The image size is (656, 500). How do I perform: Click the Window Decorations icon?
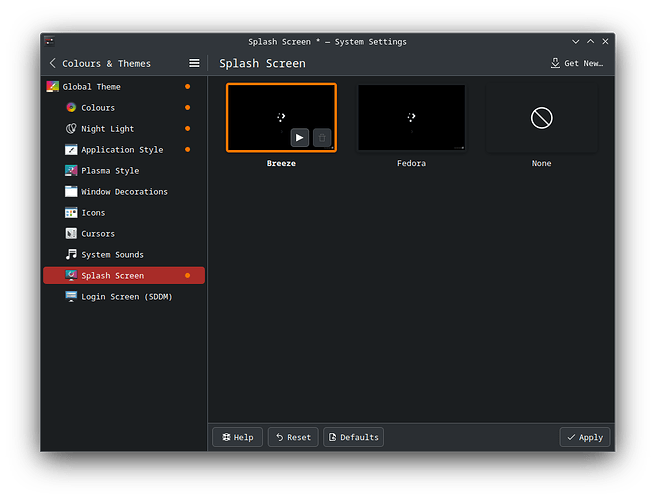point(71,191)
